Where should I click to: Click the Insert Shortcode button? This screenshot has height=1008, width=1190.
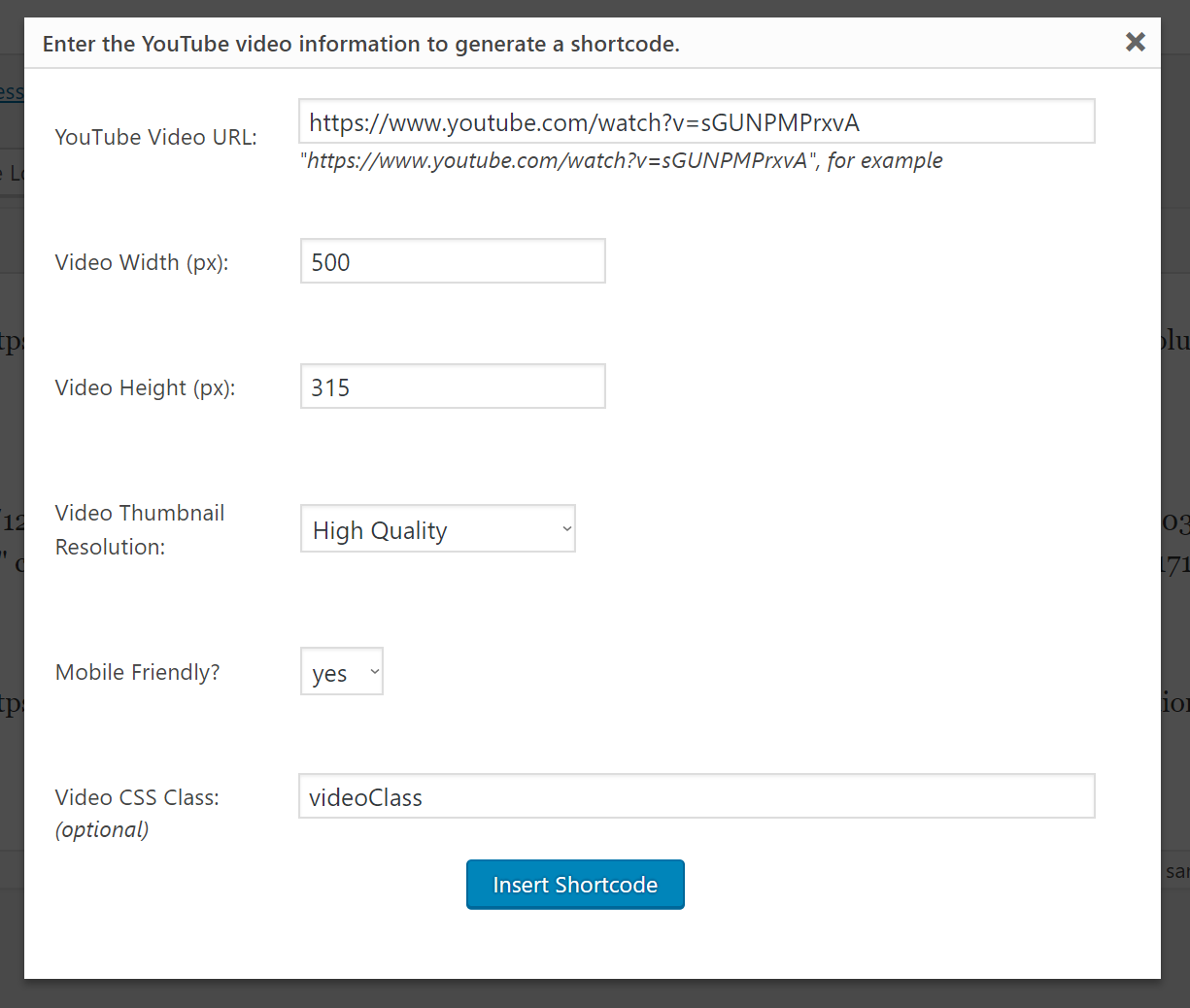pyautogui.click(x=575, y=885)
